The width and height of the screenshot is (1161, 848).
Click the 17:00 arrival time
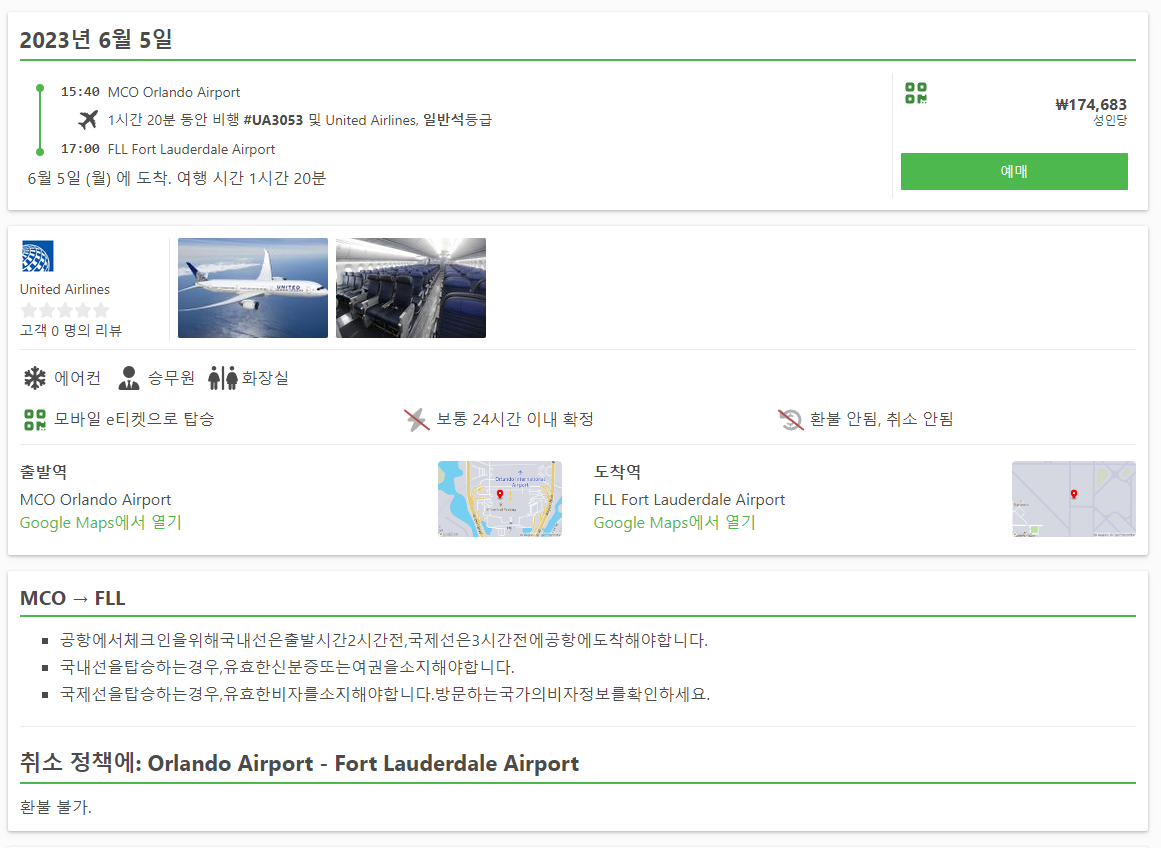(80, 149)
